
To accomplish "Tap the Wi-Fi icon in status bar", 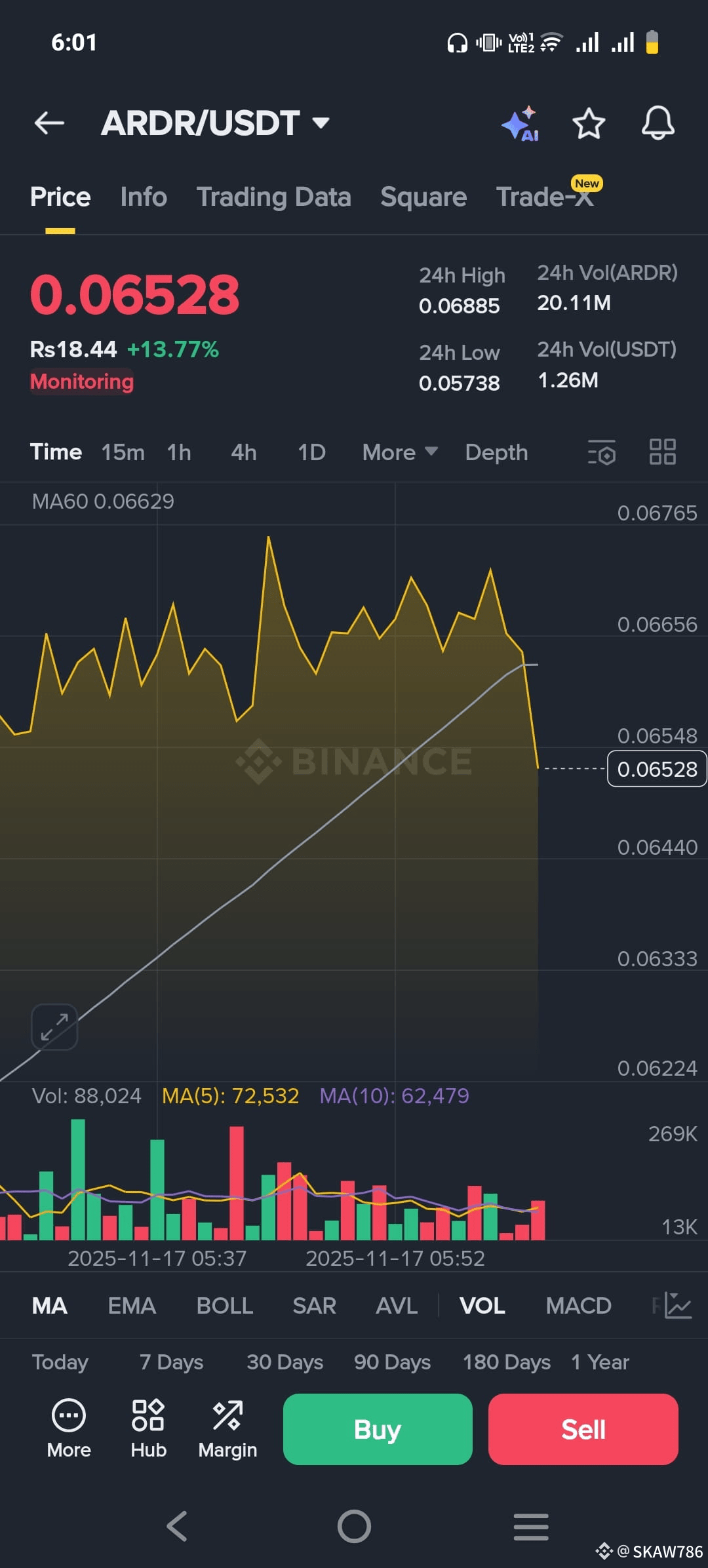I will pos(551,43).
